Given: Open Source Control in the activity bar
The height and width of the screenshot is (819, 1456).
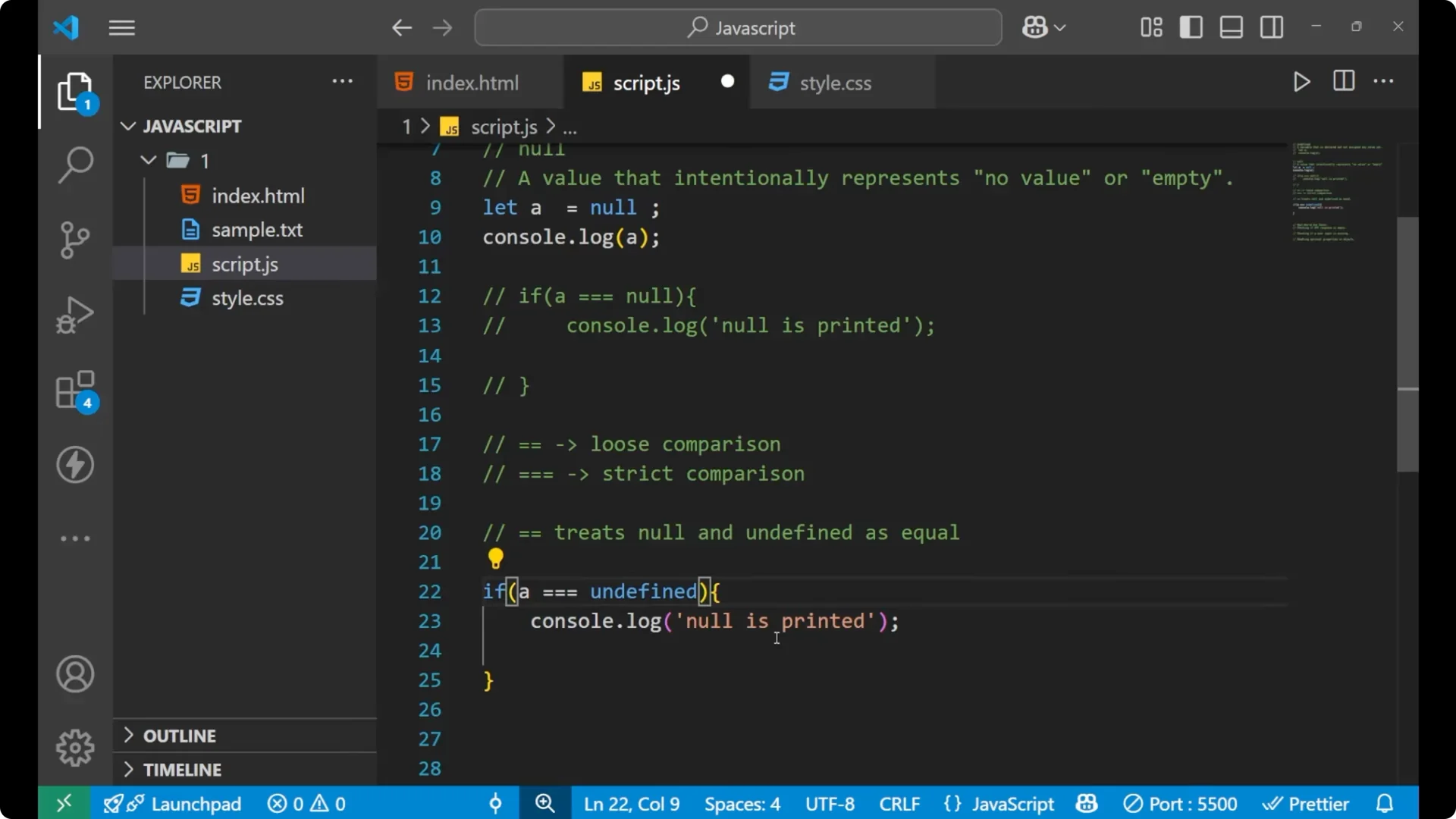Looking at the screenshot, I should click(74, 240).
